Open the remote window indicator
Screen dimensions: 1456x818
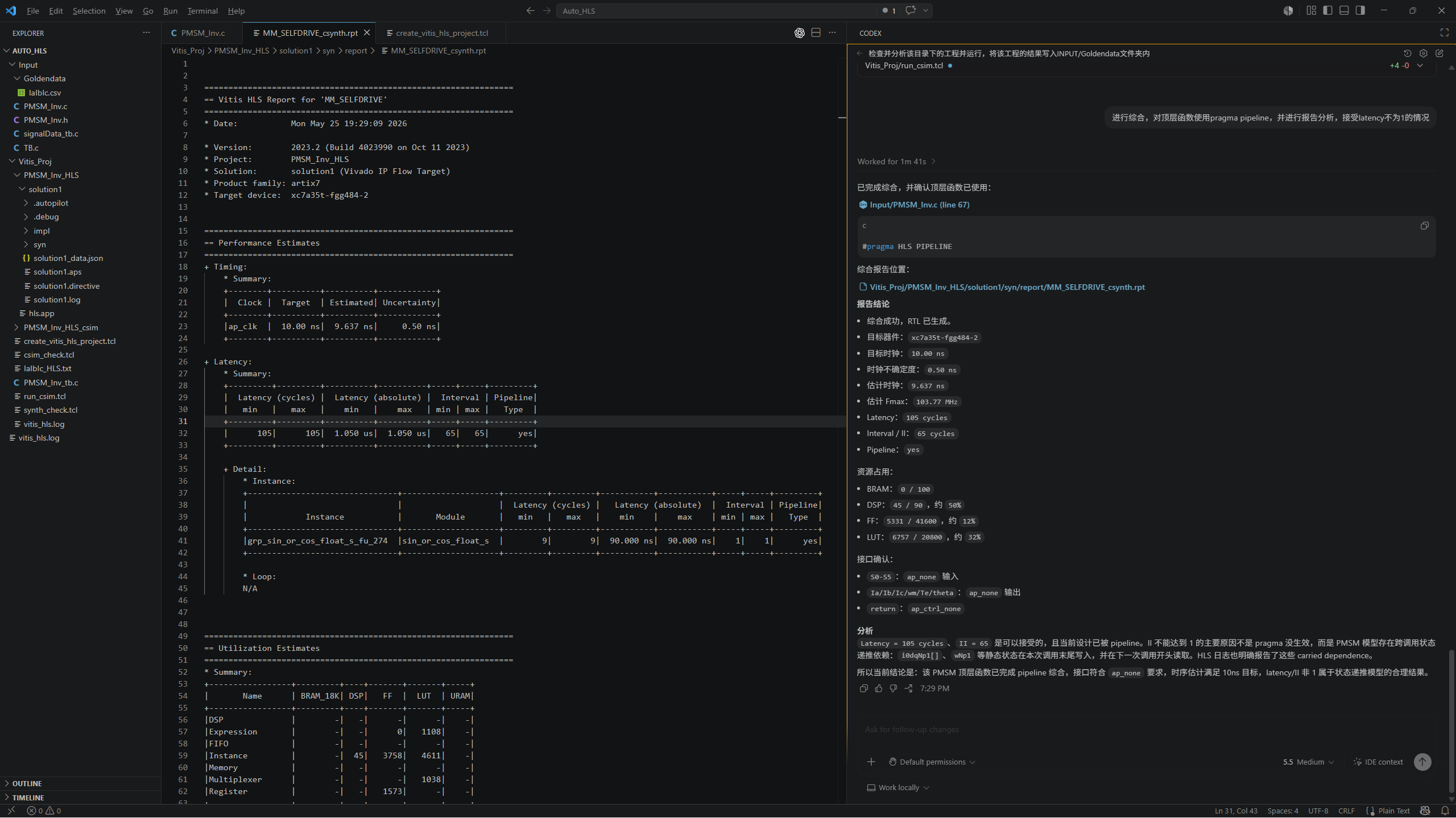[11, 811]
